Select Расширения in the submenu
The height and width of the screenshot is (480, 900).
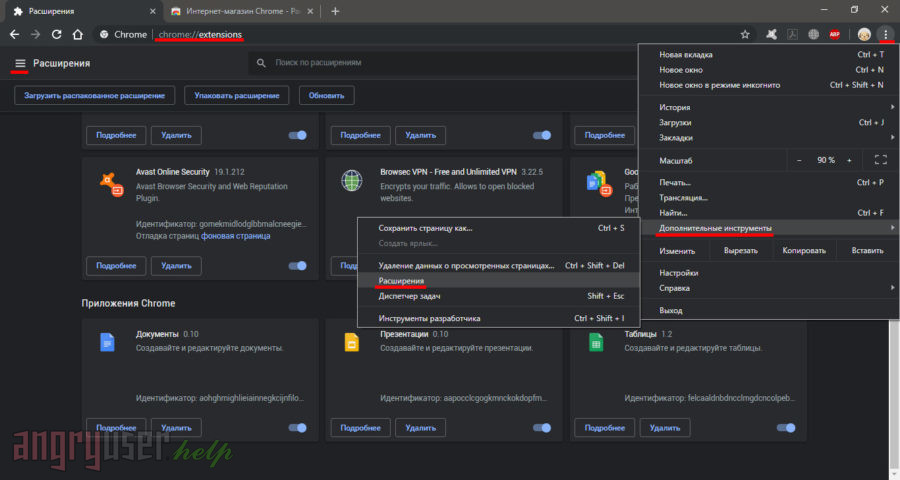[x=401, y=281]
